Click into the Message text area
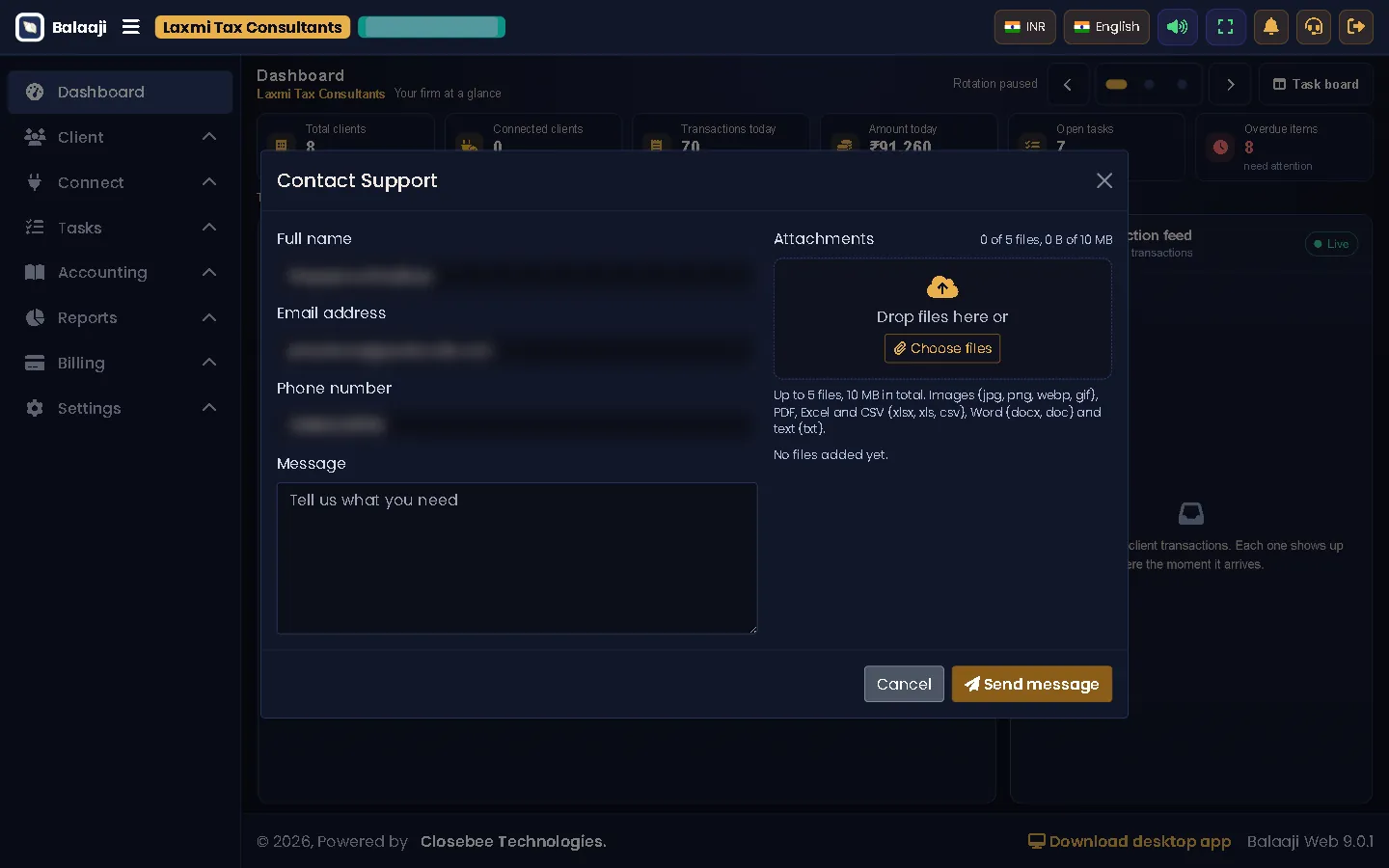 [x=517, y=558]
